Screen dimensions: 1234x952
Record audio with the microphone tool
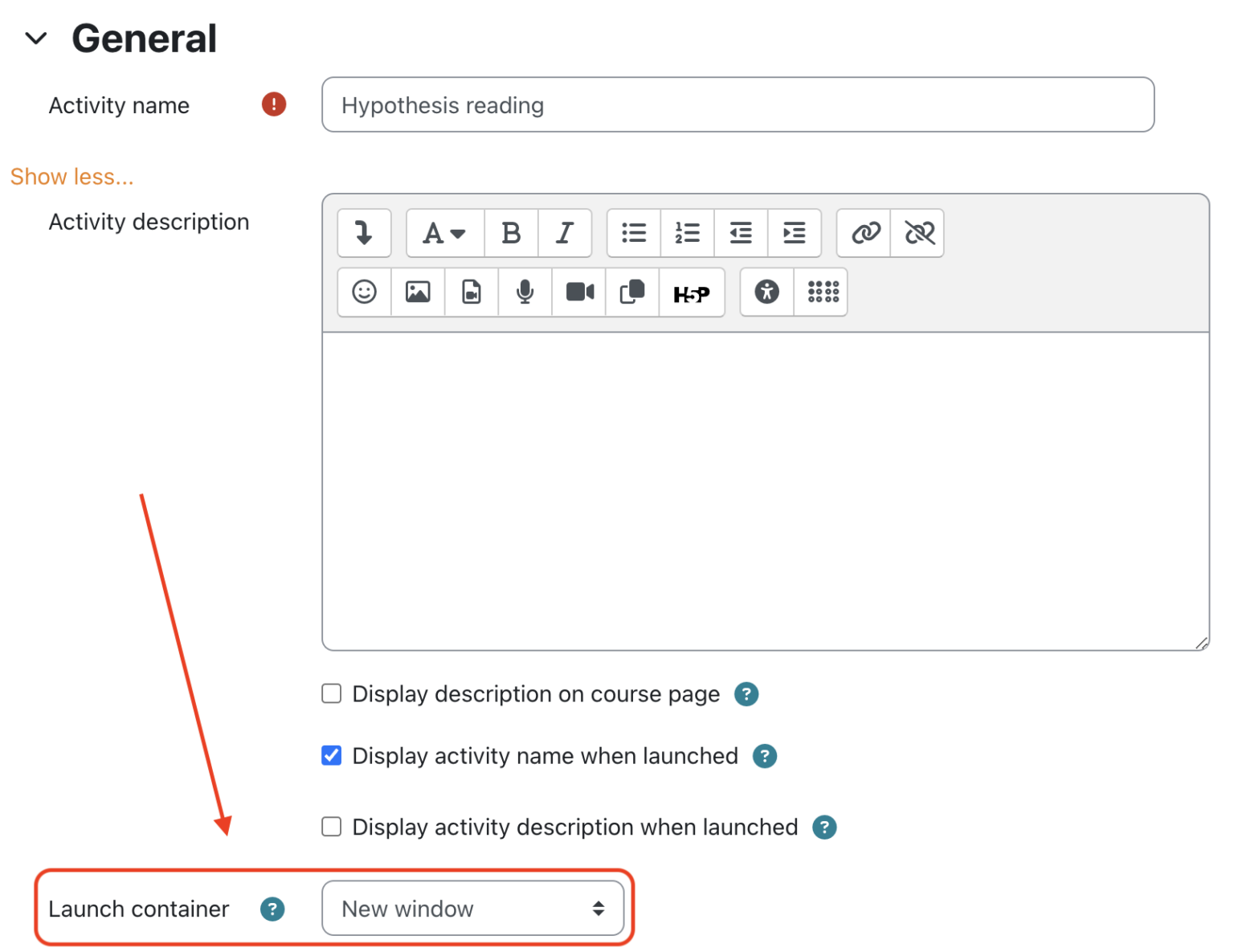coord(525,292)
